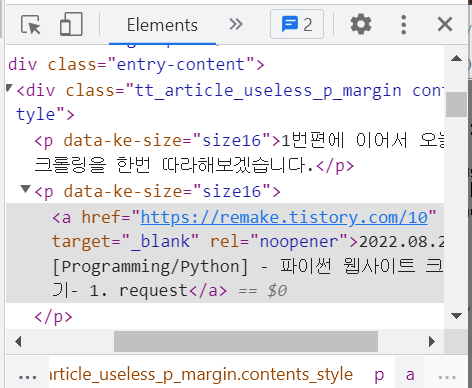Click the vertical scrollbar thumb
The height and width of the screenshot is (388, 472).
pos(456,104)
